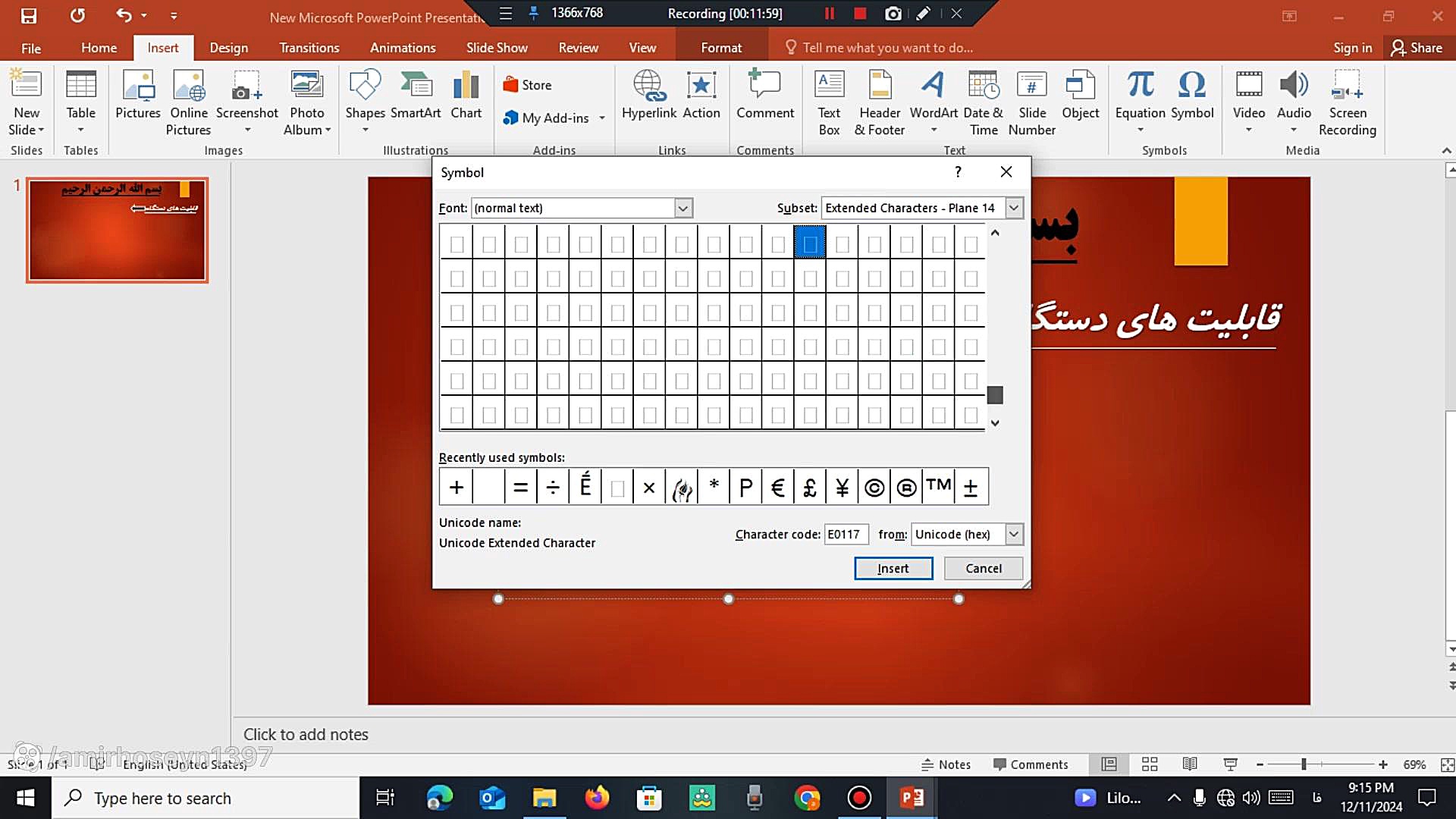Open the WordArt tool
Screen dimensions: 1456x819
tap(933, 86)
